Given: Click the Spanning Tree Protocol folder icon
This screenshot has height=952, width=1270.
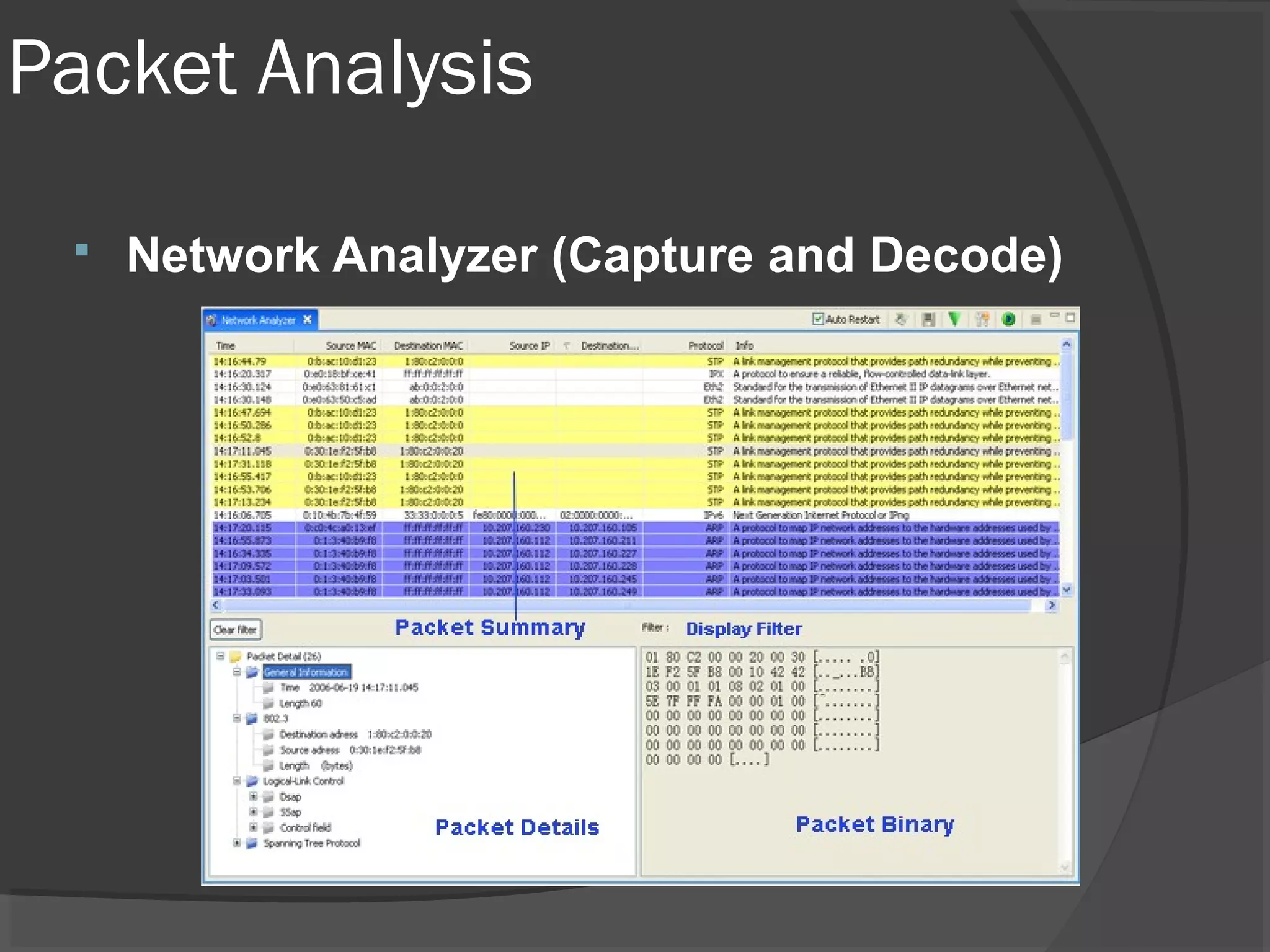Looking at the screenshot, I should click(x=252, y=844).
